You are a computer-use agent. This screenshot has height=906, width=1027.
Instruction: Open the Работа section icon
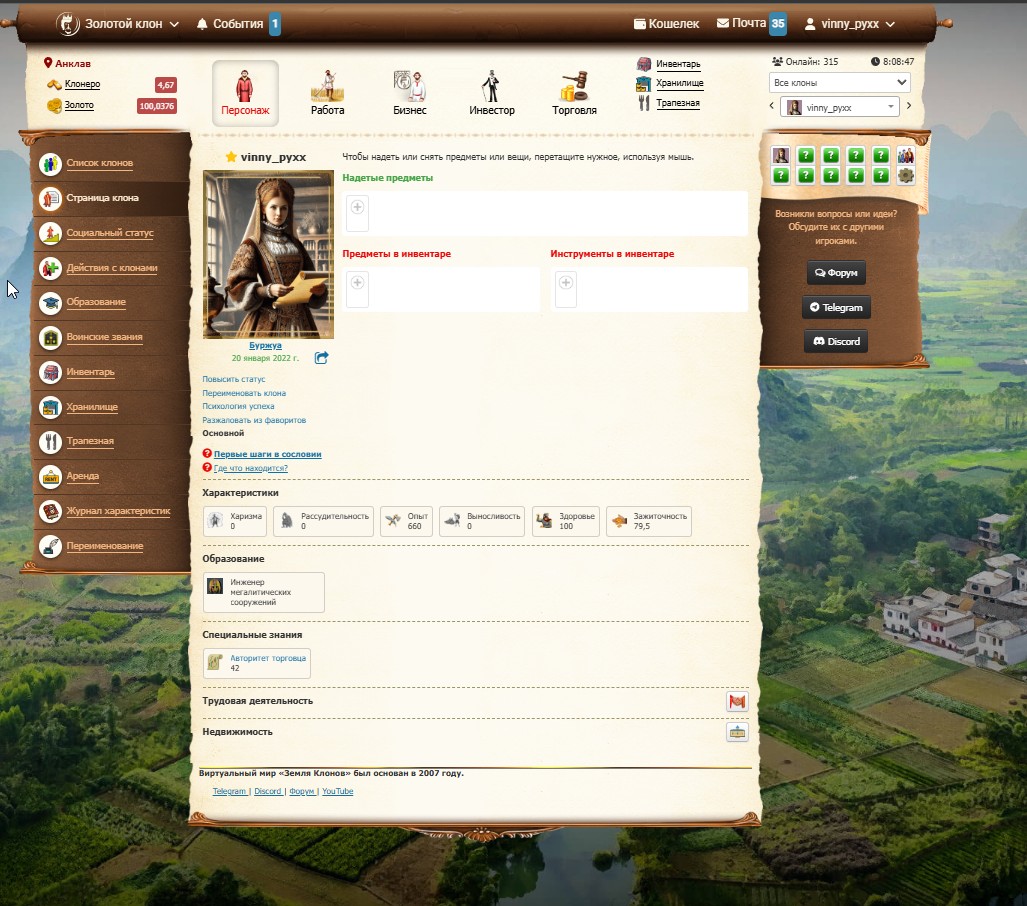[327, 87]
